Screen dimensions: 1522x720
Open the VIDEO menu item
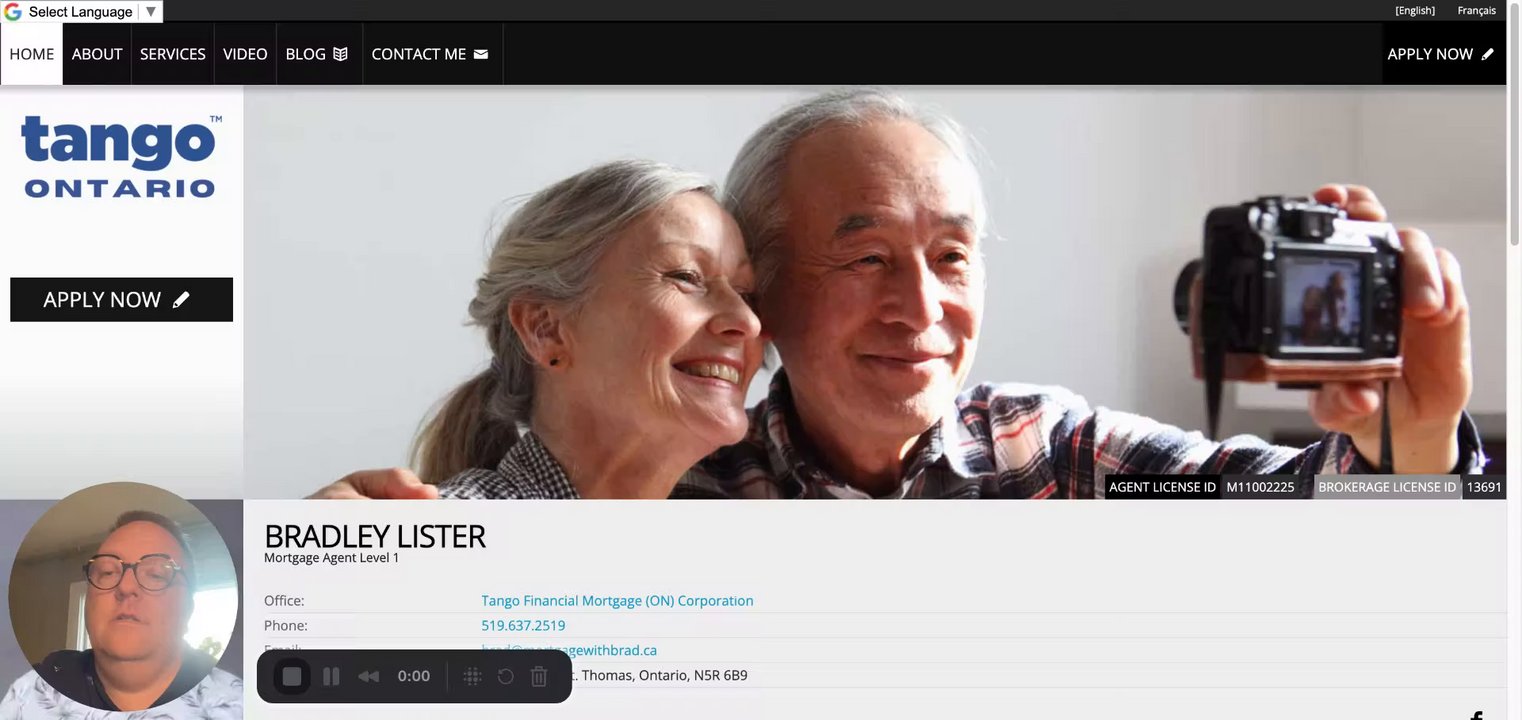(245, 54)
